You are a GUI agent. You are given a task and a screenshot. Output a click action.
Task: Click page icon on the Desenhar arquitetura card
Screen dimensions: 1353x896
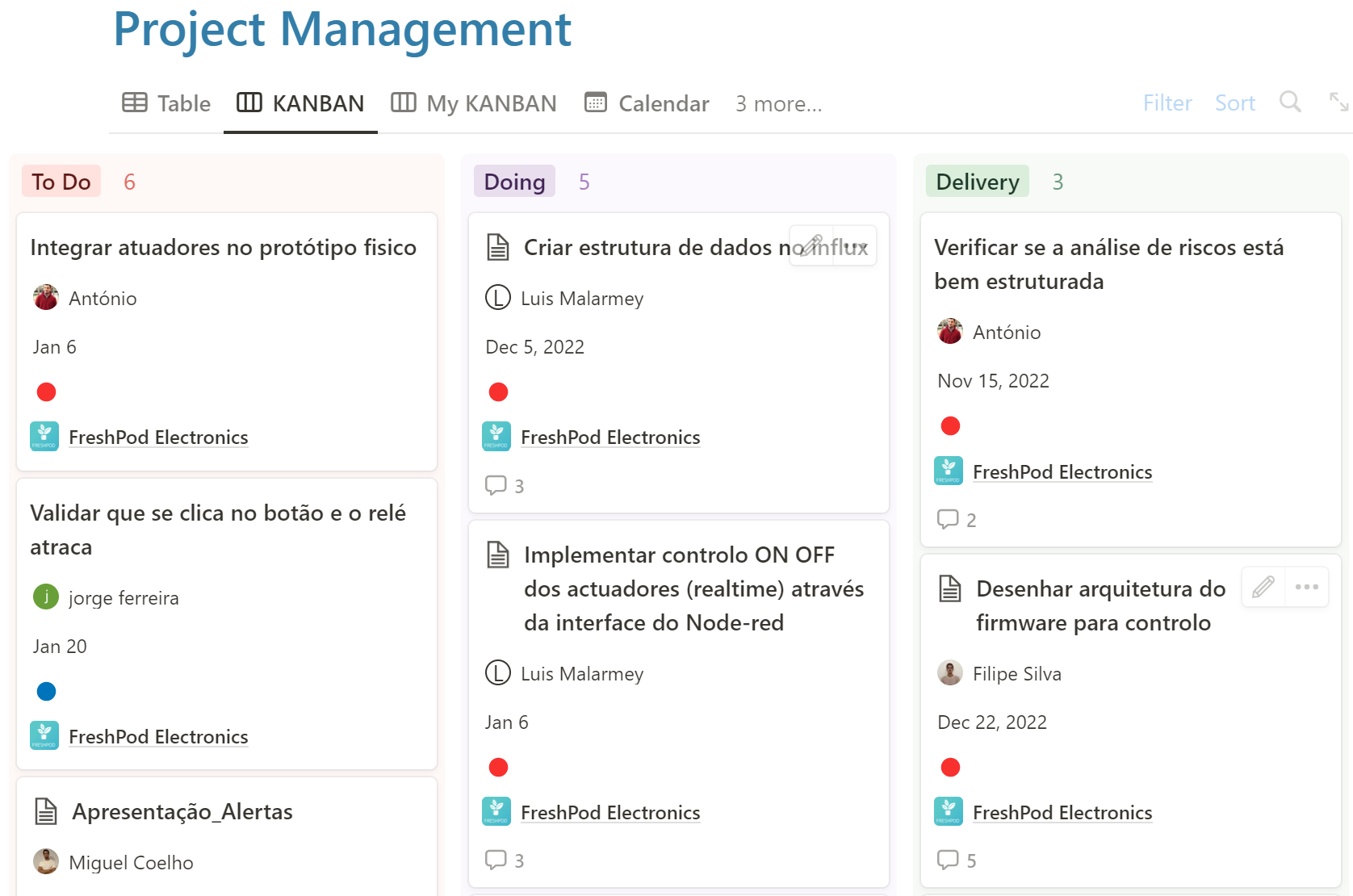[950, 588]
